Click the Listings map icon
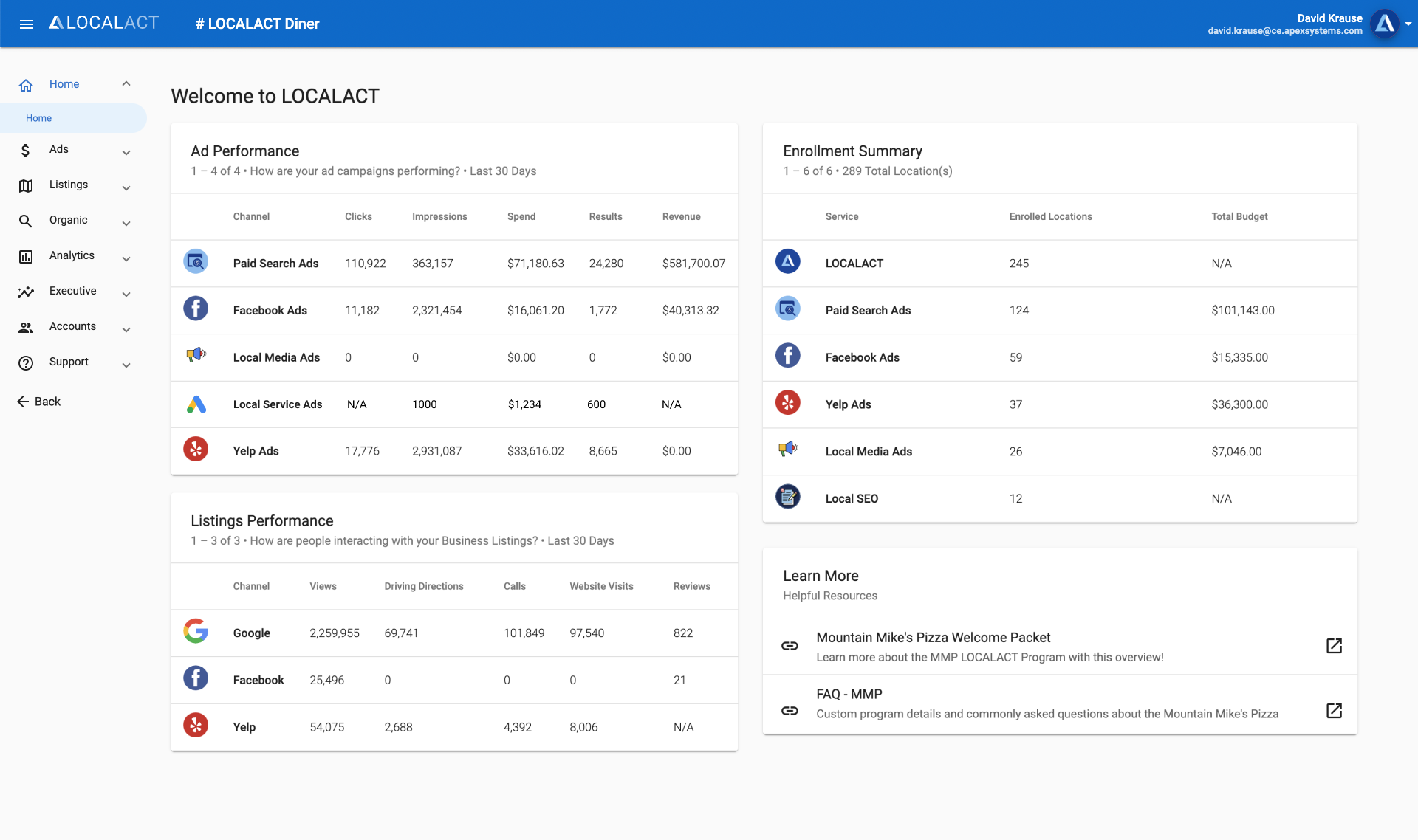This screenshot has height=840, width=1418. click(26, 185)
